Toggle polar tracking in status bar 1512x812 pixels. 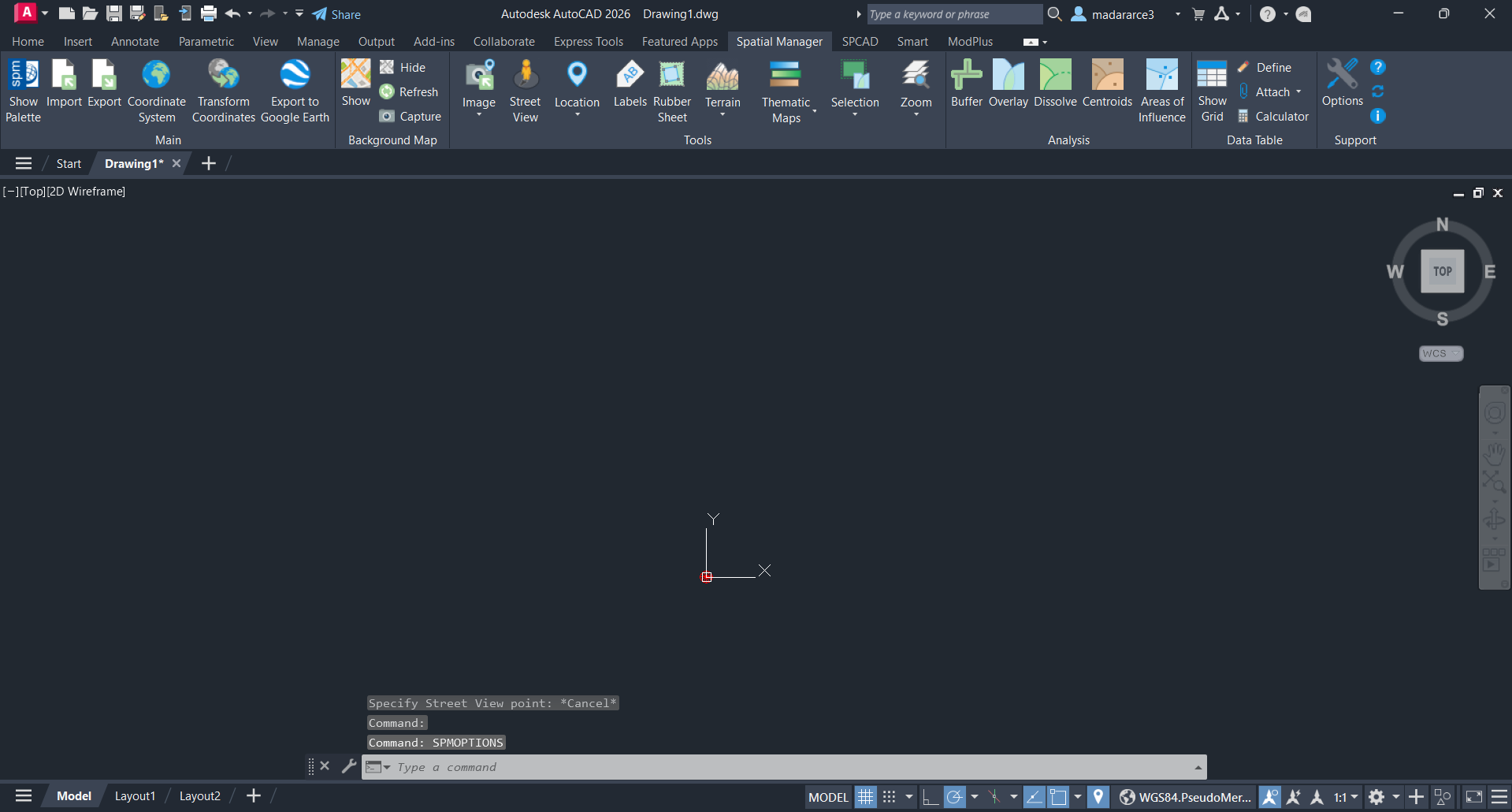tap(954, 797)
